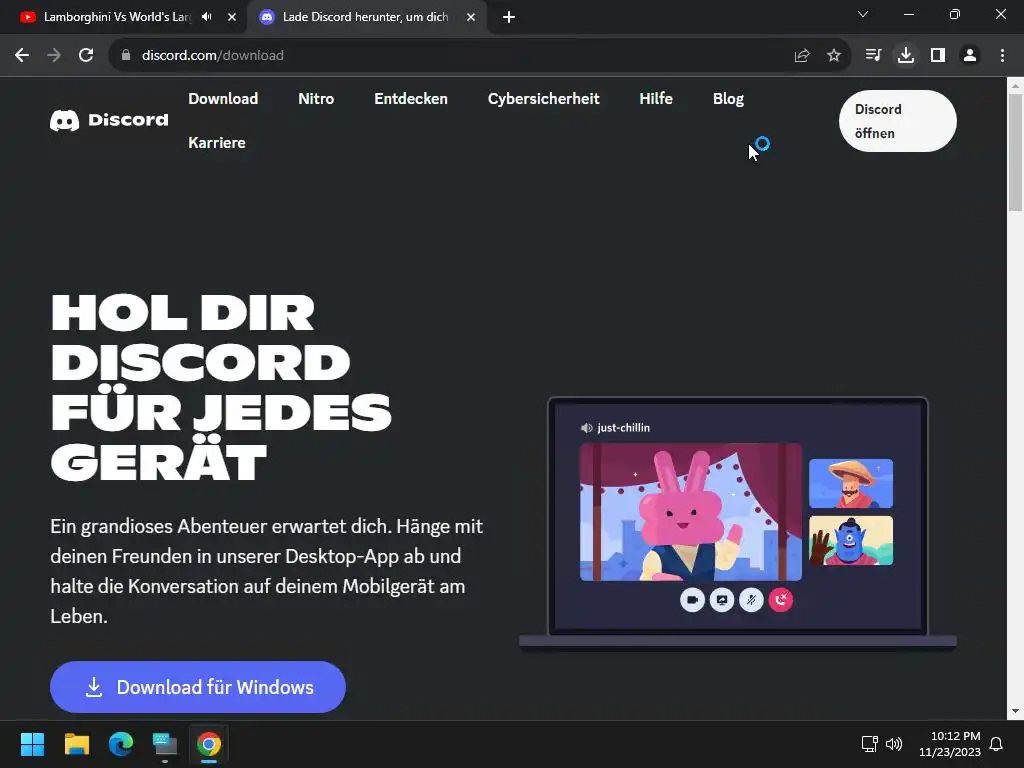1024x768 pixels.
Task: Click the hat-wearing avatar thumbnail
Action: coord(851,483)
